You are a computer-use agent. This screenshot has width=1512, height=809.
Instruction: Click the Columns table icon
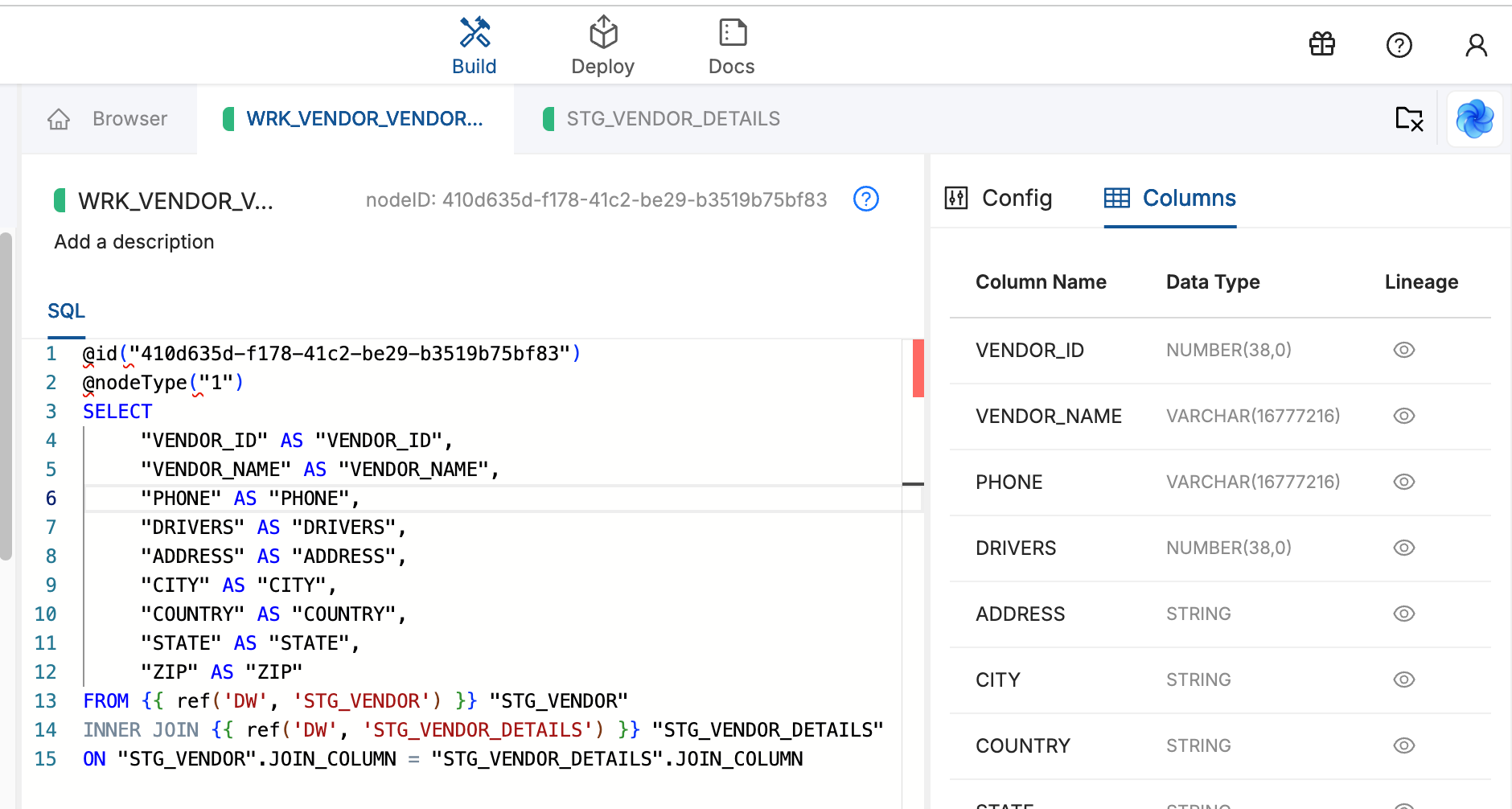click(x=1116, y=198)
